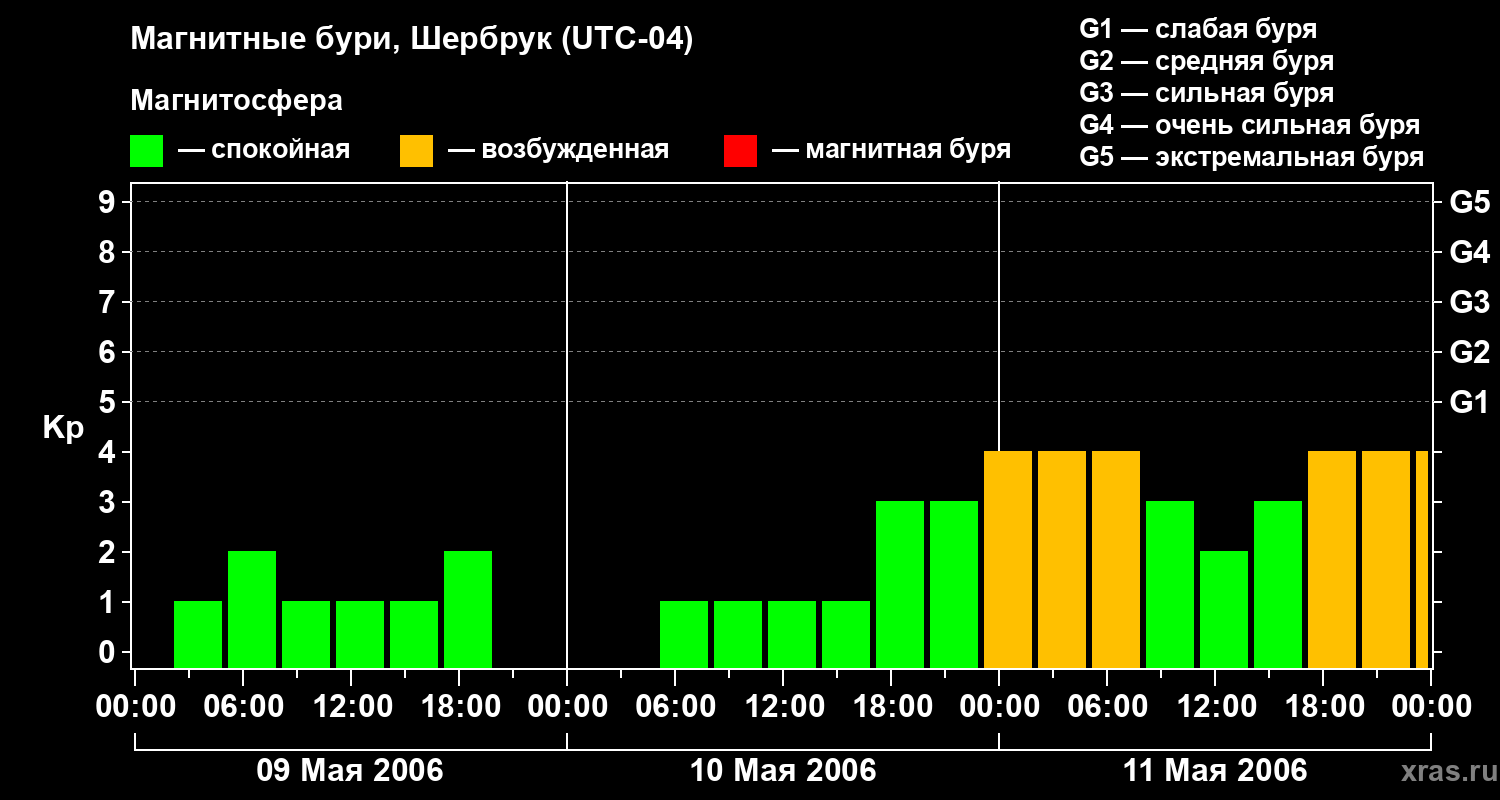Click the 'G5' label on the right axis
1500x800 pixels.
point(1469,202)
